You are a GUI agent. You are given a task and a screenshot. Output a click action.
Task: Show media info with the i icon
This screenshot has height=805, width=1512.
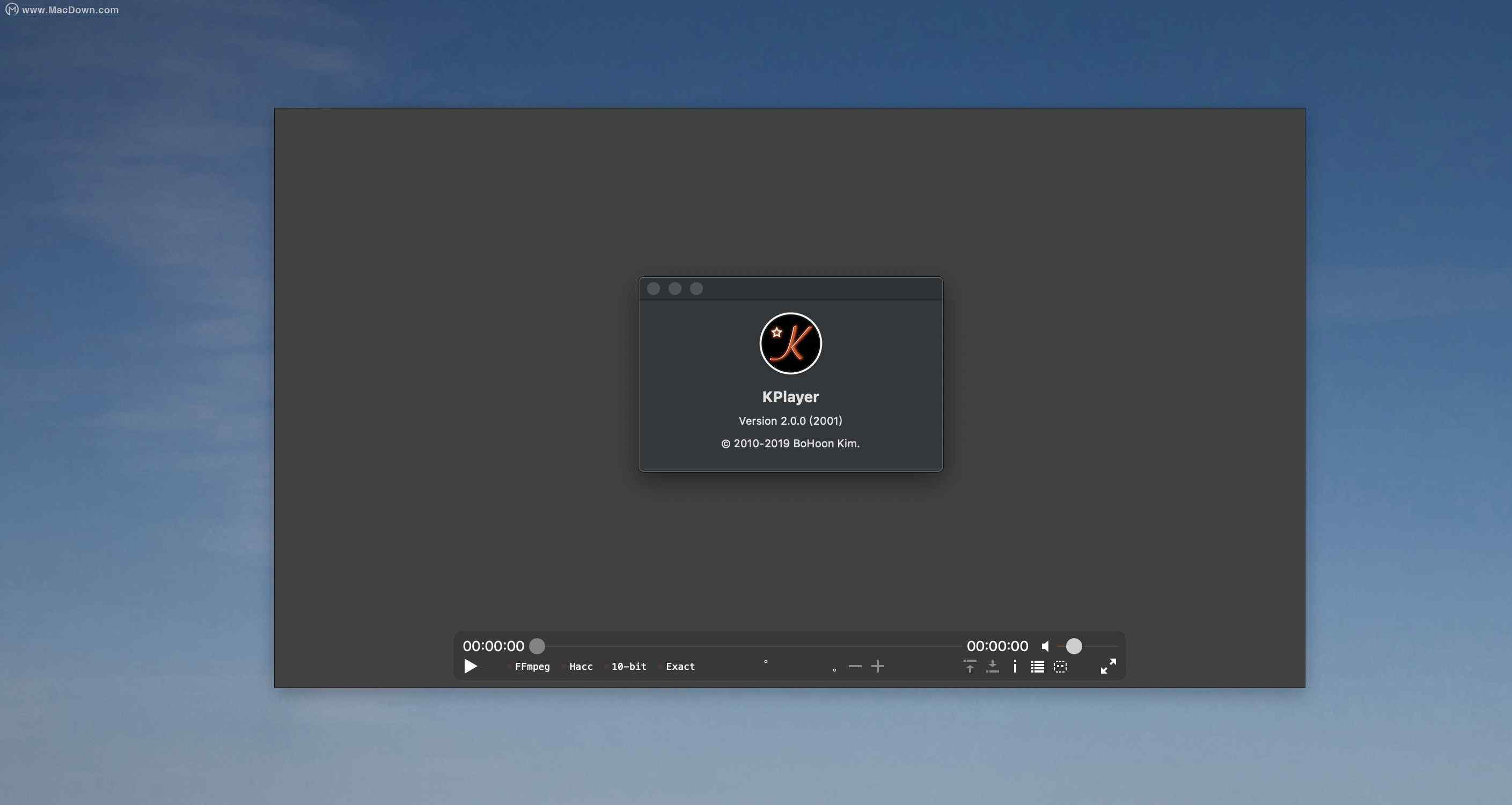(x=1015, y=666)
